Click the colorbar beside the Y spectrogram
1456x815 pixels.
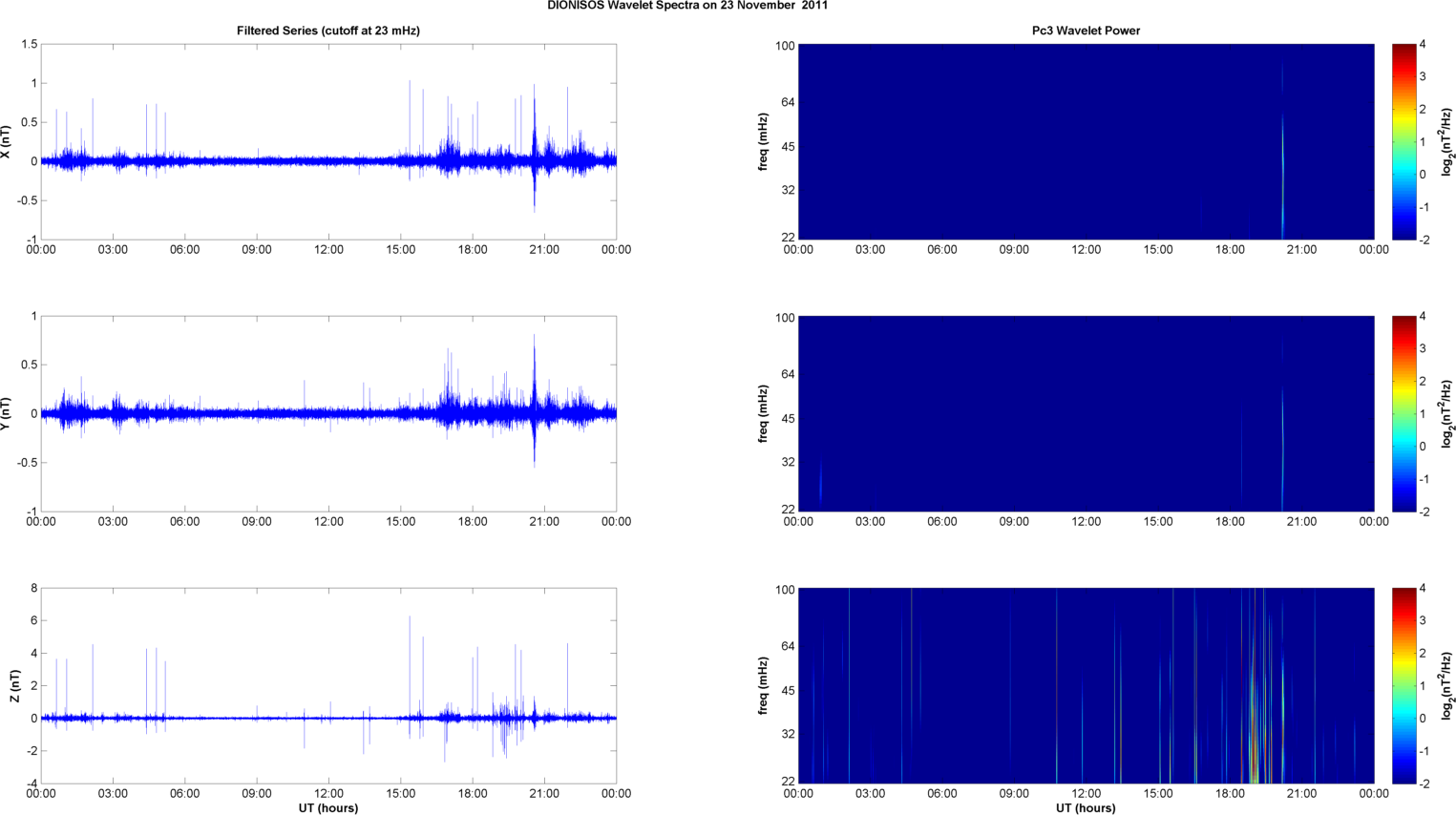coord(1403,414)
